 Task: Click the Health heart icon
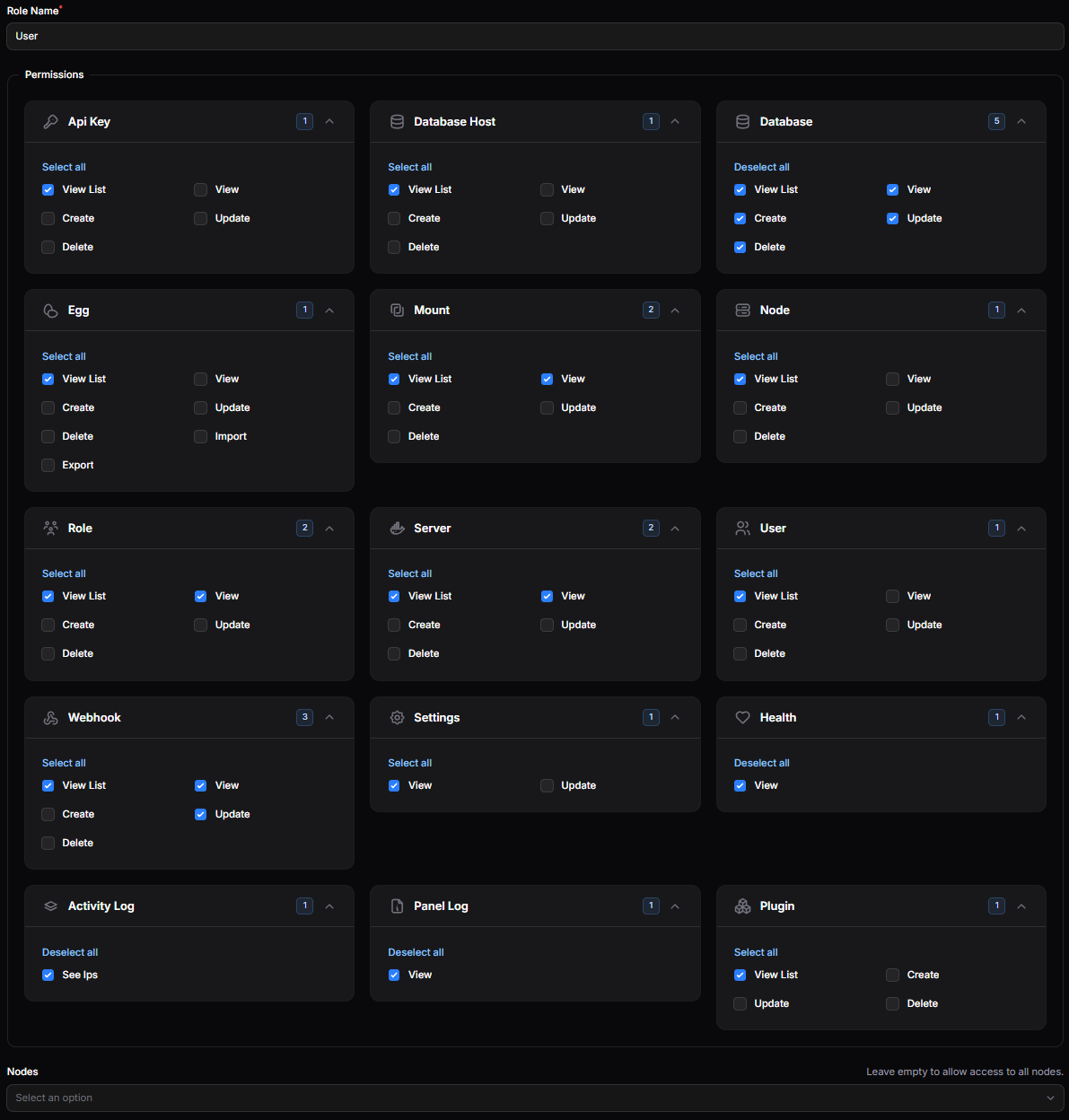742,718
